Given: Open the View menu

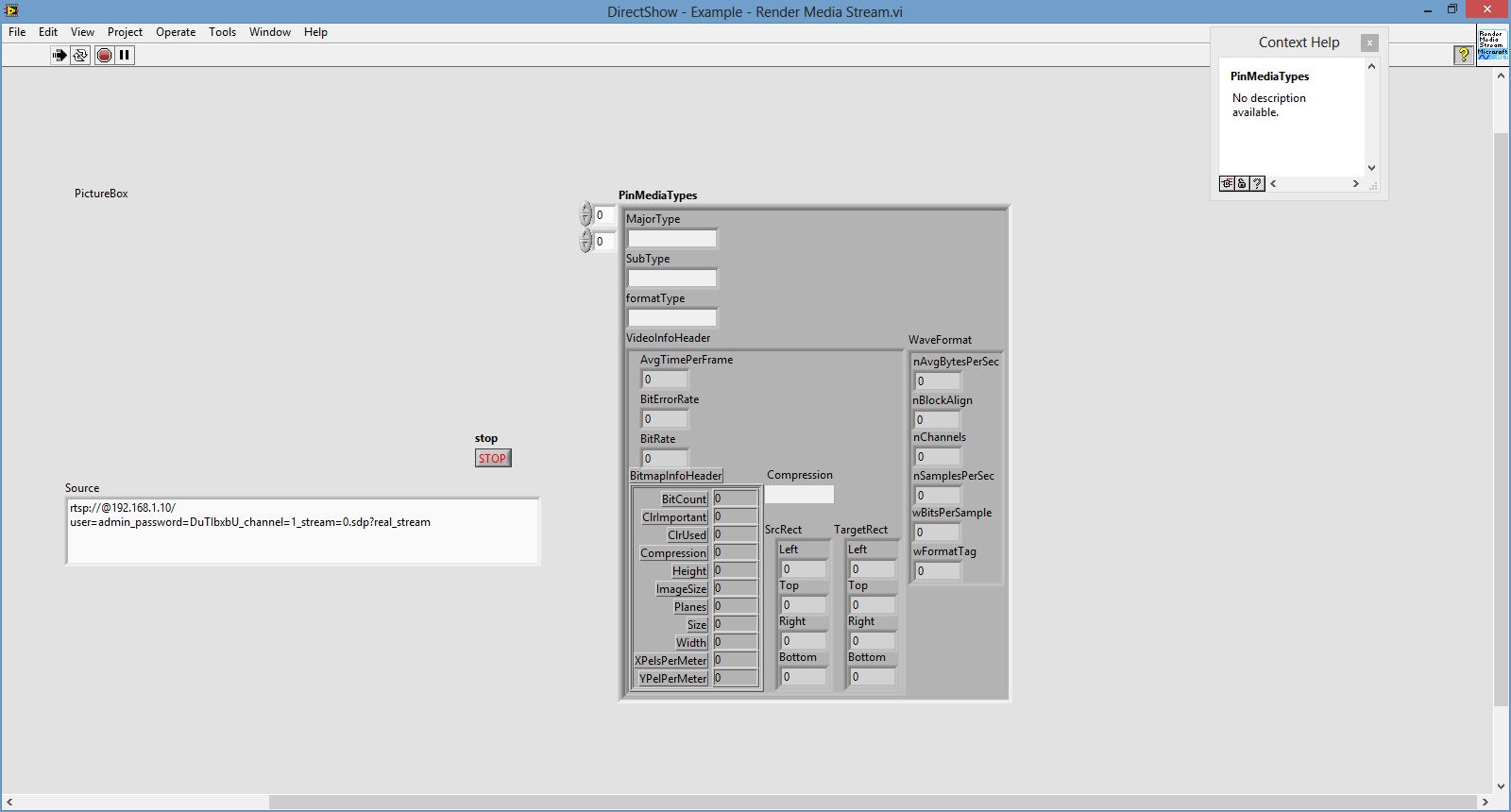Looking at the screenshot, I should (82, 32).
